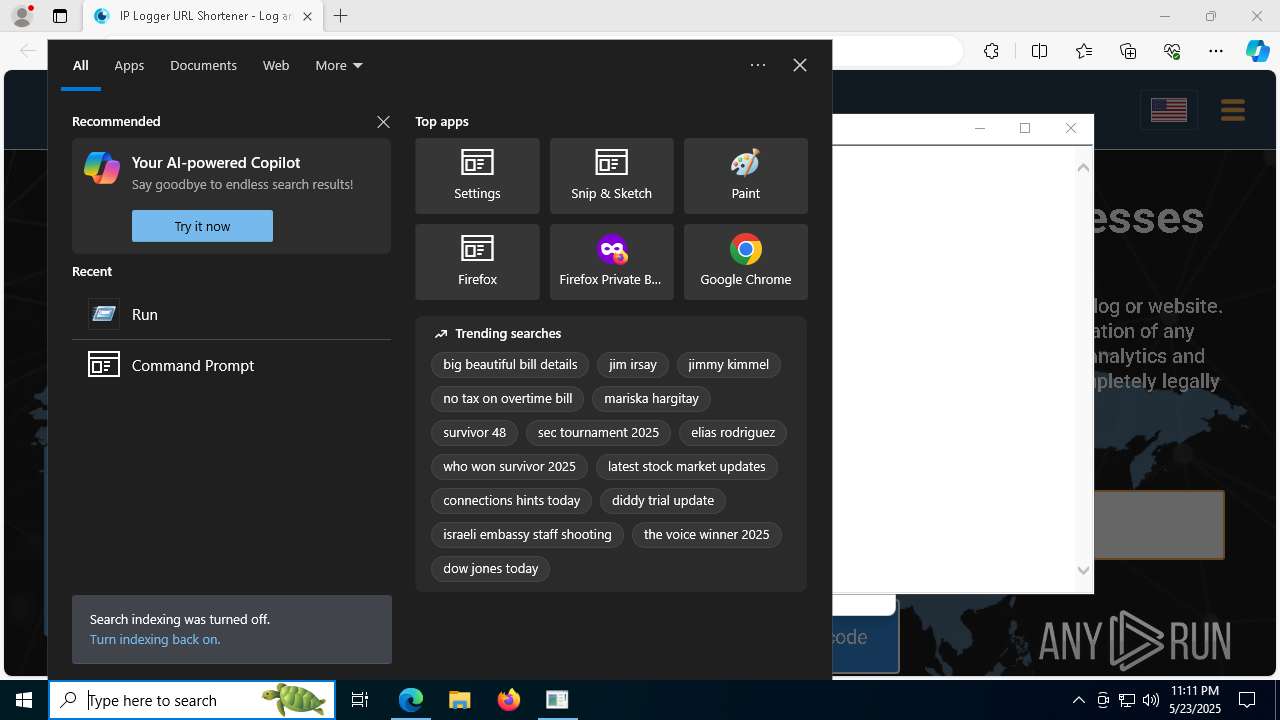Launch Snip & Sketch from Top apps
The image size is (1280, 720).
tap(611, 176)
